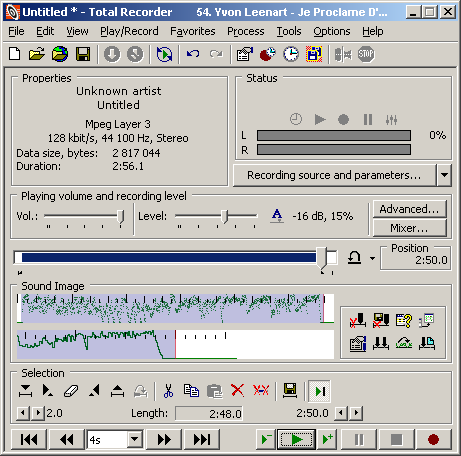This screenshot has height=456, width=461.
Task: Click the eraser clear-selection icon
Action: coord(71,391)
